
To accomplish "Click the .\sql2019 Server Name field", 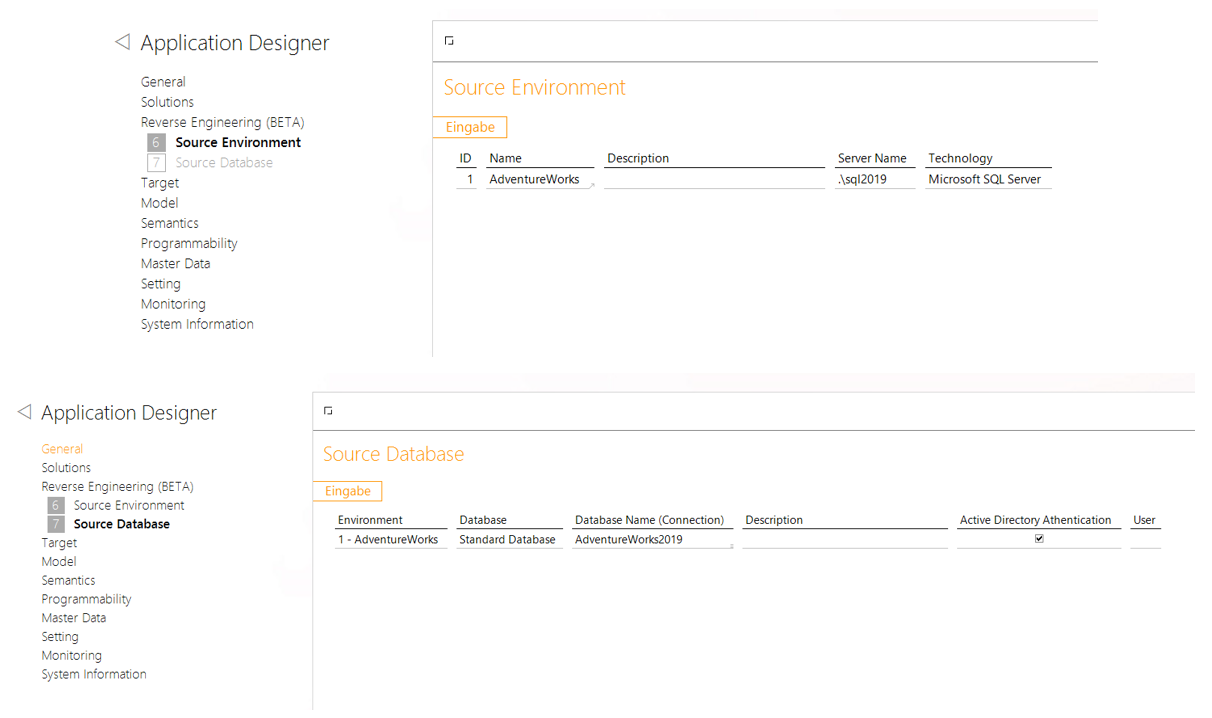I will pyautogui.click(x=873, y=180).
